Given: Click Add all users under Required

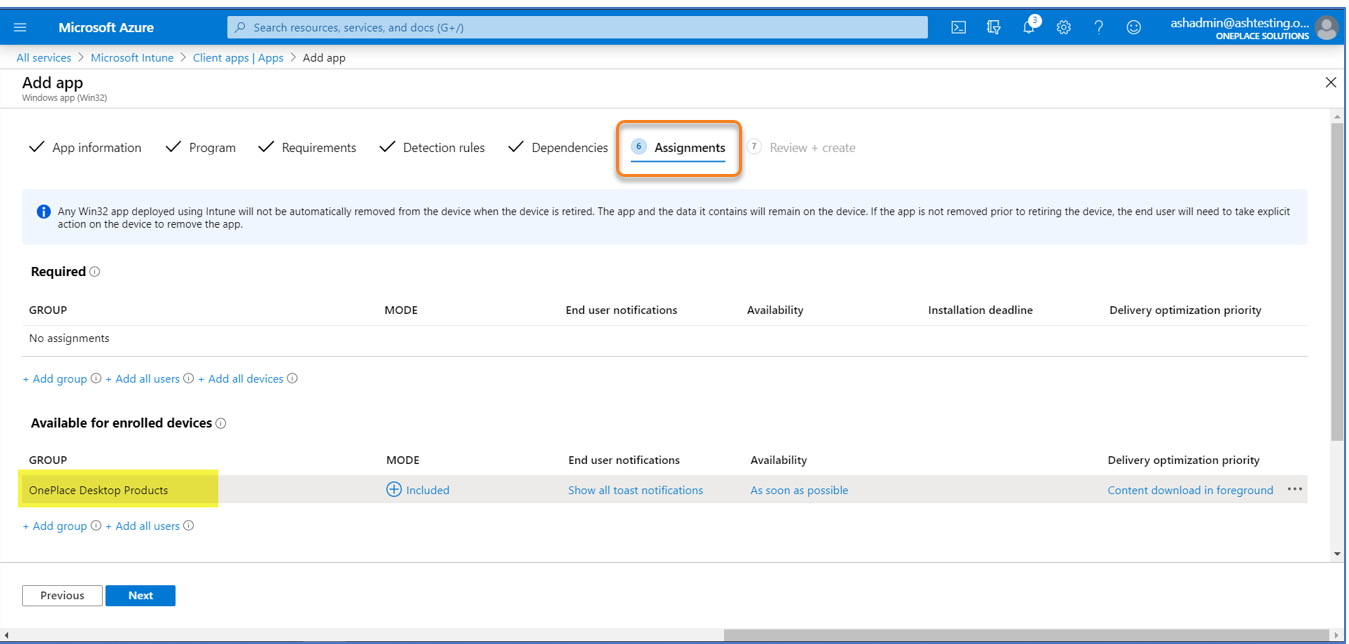Looking at the screenshot, I should (x=143, y=379).
